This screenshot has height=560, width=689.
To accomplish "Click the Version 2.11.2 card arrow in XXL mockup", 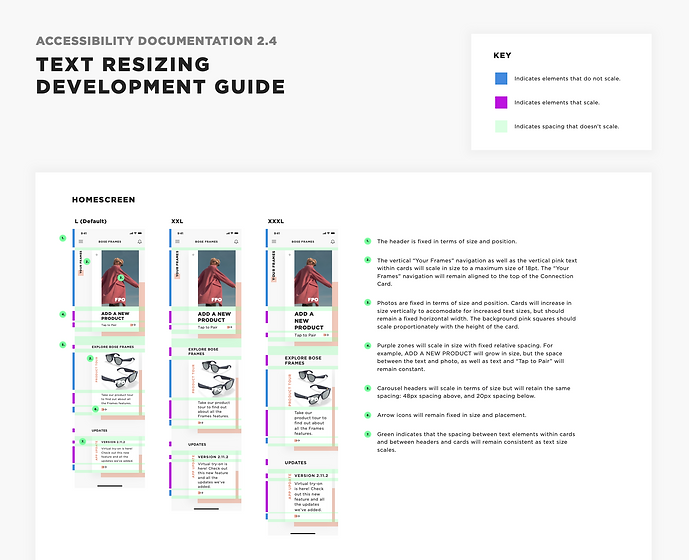I will click(200, 493).
